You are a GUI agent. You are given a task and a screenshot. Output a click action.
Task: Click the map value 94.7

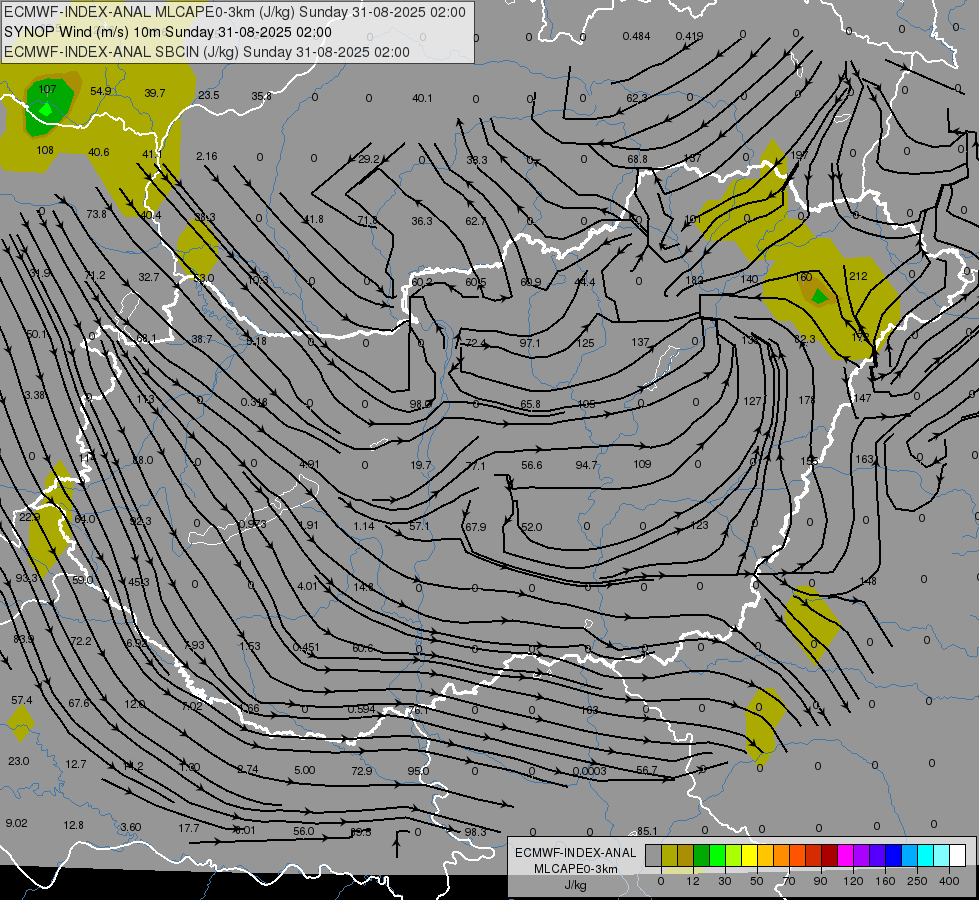click(x=586, y=465)
